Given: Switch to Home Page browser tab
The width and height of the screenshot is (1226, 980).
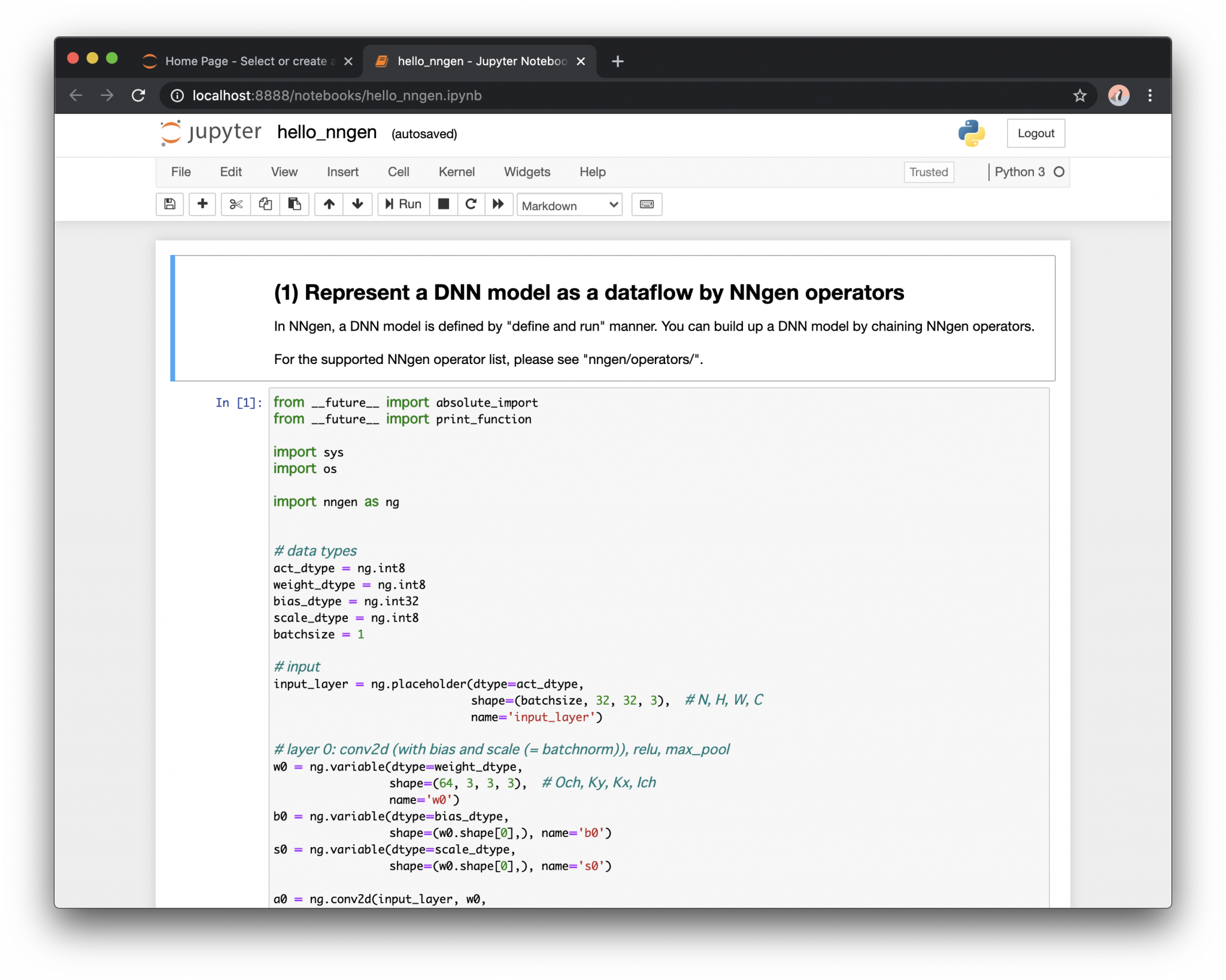Looking at the screenshot, I should pos(245,61).
